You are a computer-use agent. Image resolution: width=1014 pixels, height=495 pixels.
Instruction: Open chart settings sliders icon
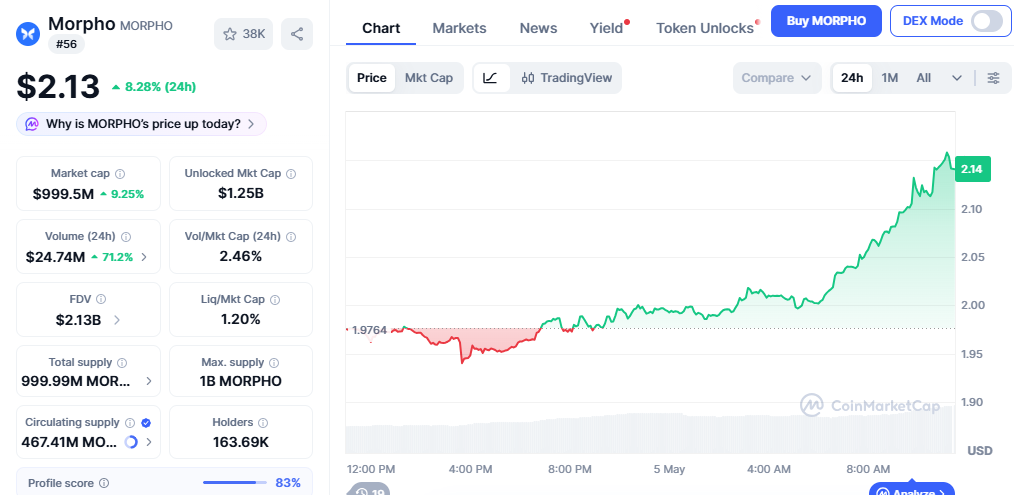(x=993, y=78)
